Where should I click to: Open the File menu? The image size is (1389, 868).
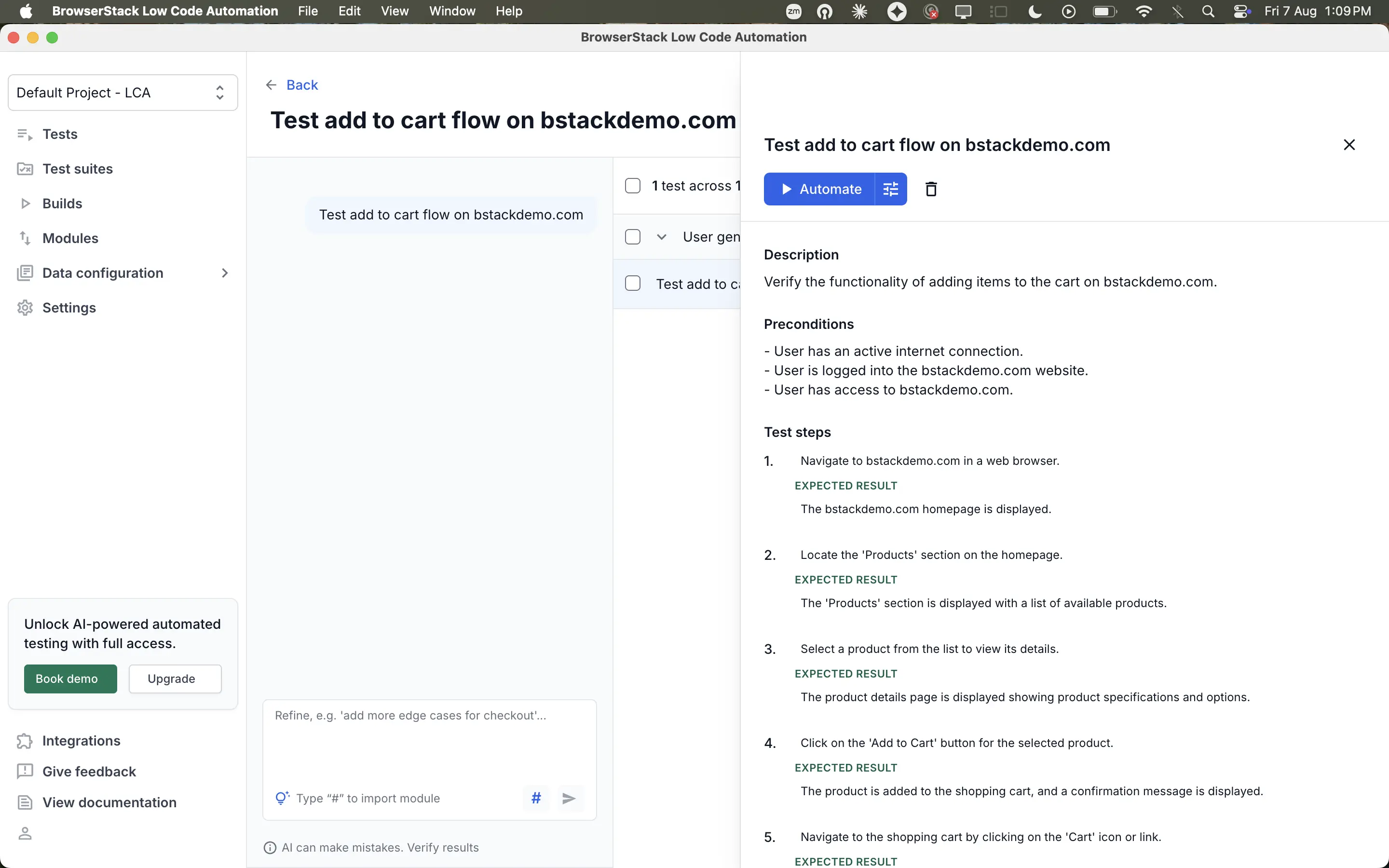pyautogui.click(x=308, y=11)
